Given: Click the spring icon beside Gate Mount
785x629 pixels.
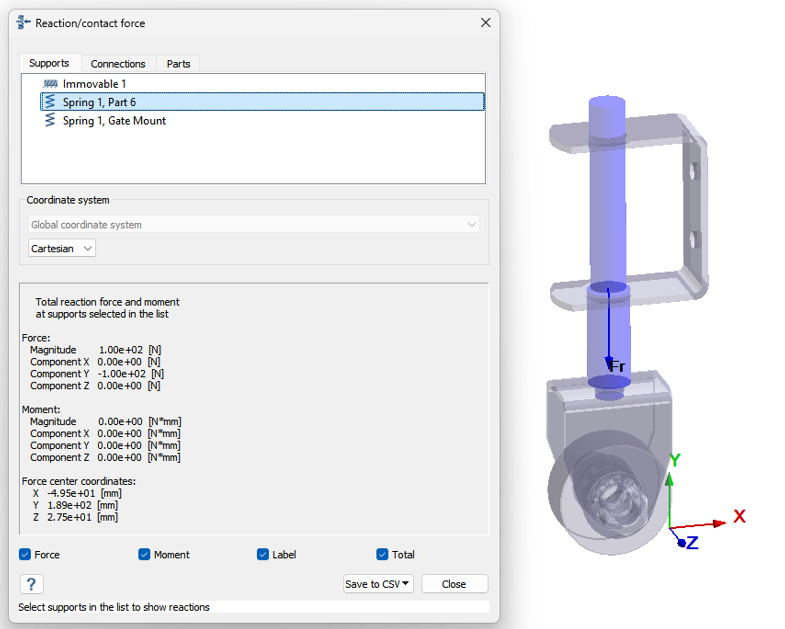Looking at the screenshot, I should click(51, 121).
